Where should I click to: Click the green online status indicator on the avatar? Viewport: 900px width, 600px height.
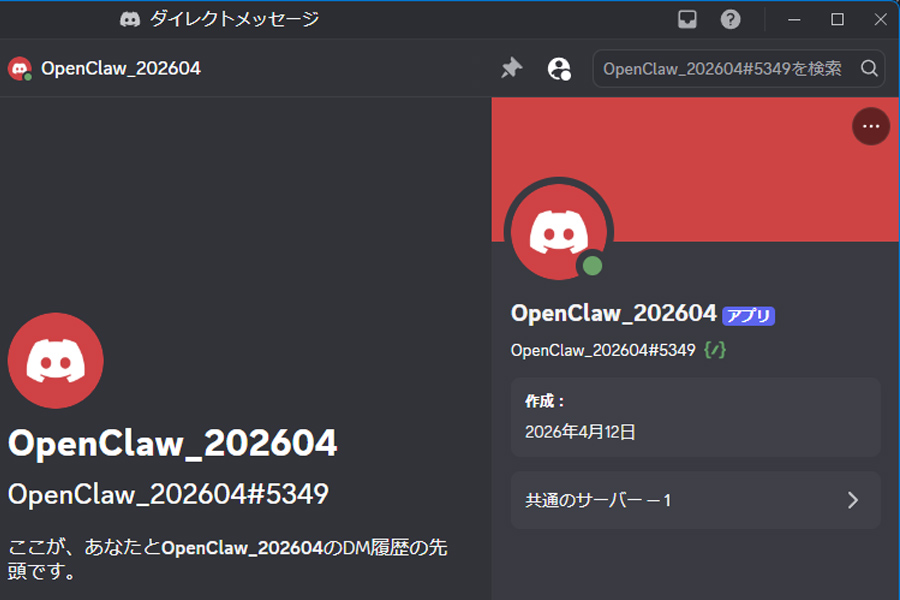[x=591, y=264]
